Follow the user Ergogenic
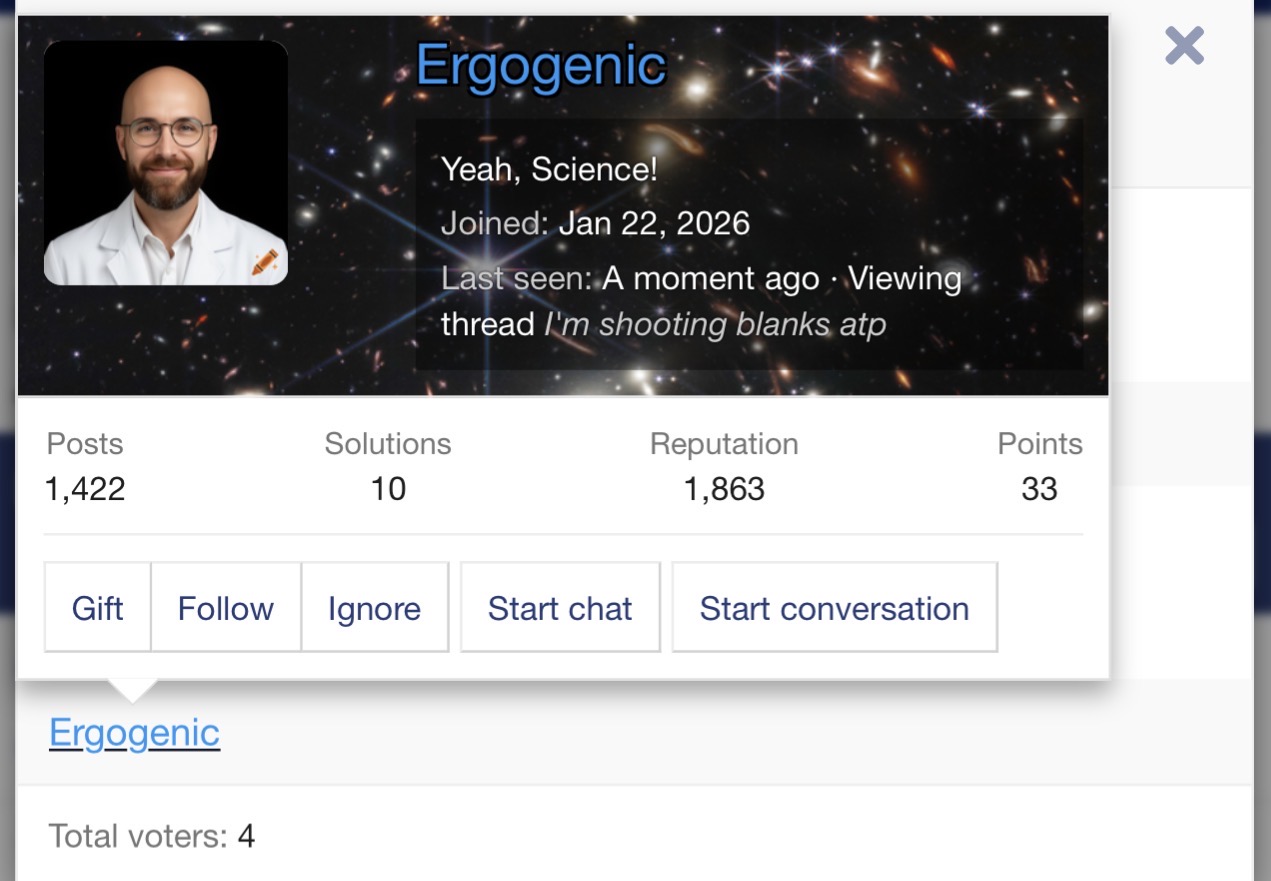Image resolution: width=1271 pixels, height=881 pixels. [225, 608]
